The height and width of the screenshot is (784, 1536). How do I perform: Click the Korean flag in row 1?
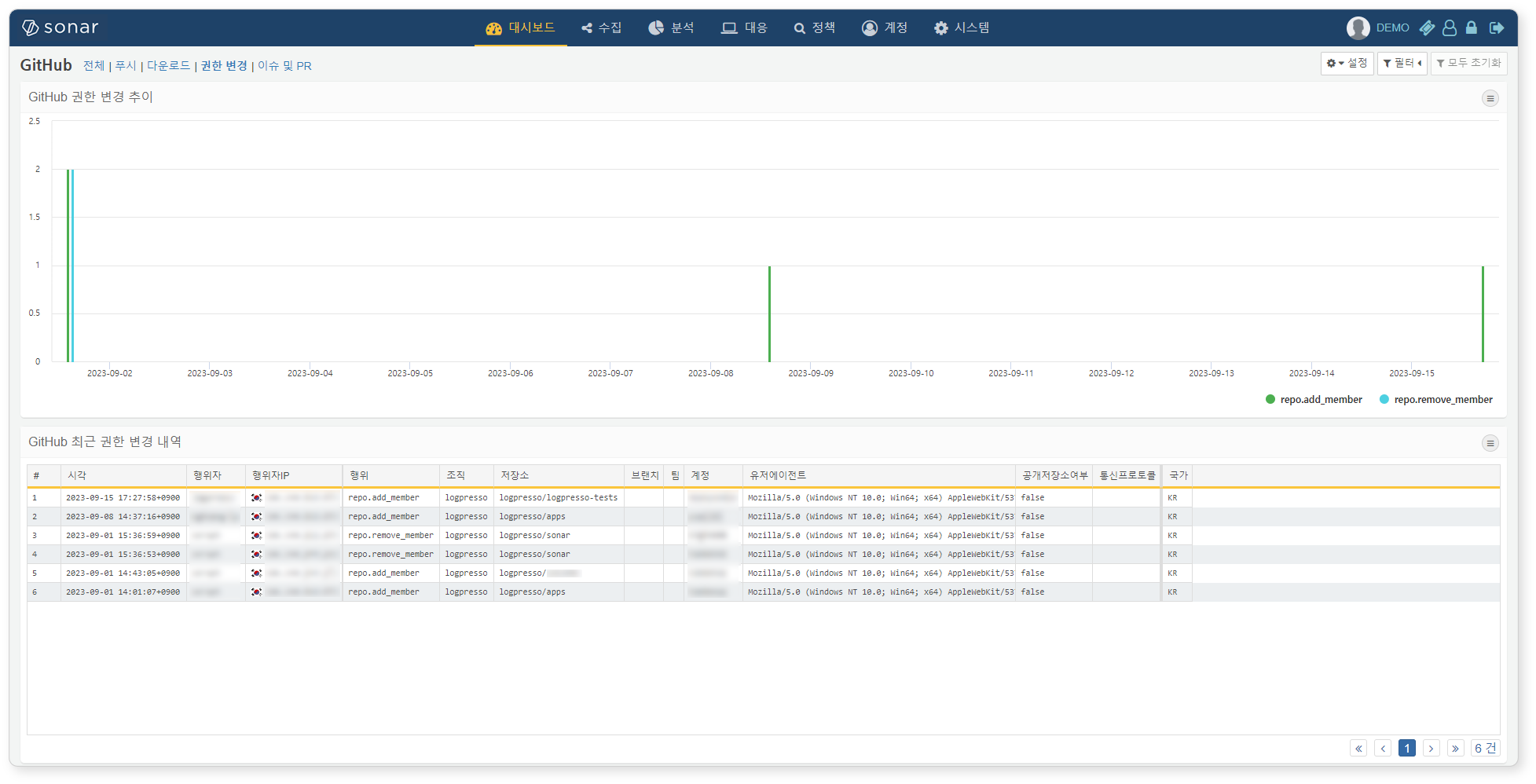[x=256, y=498]
